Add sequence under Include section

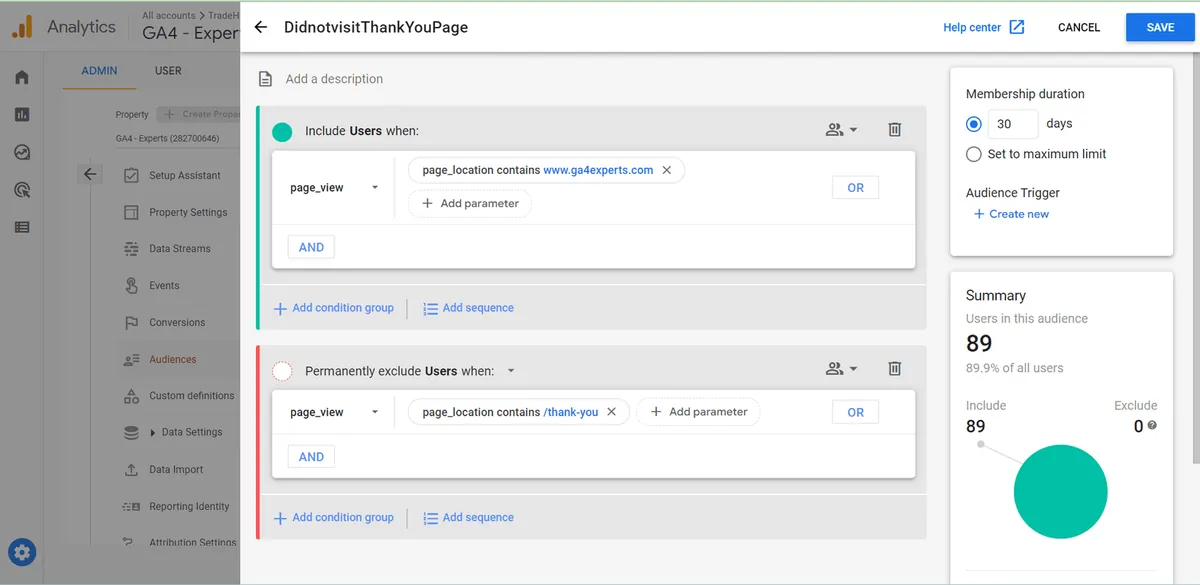pos(468,308)
